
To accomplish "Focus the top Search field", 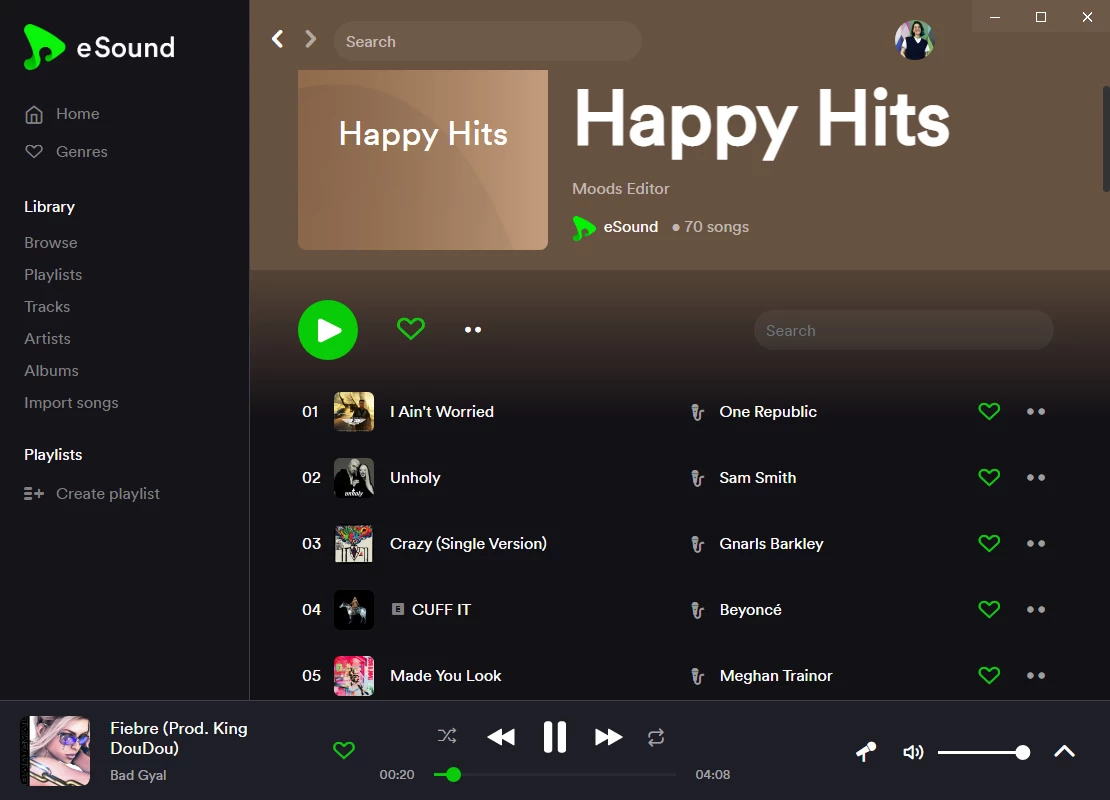I will [488, 41].
